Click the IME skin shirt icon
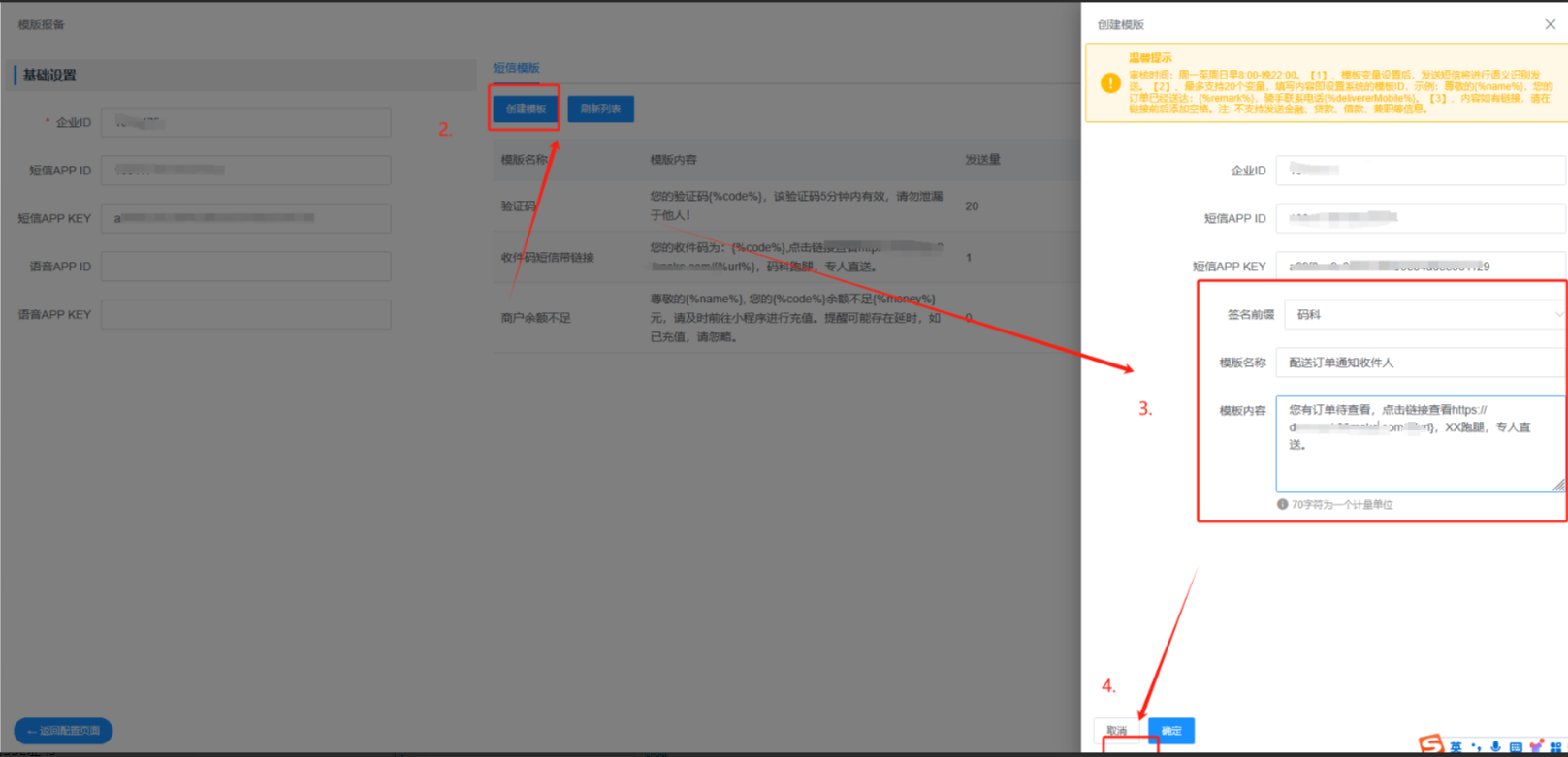The width and height of the screenshot is (1568, 757). tap(1536, 746)
